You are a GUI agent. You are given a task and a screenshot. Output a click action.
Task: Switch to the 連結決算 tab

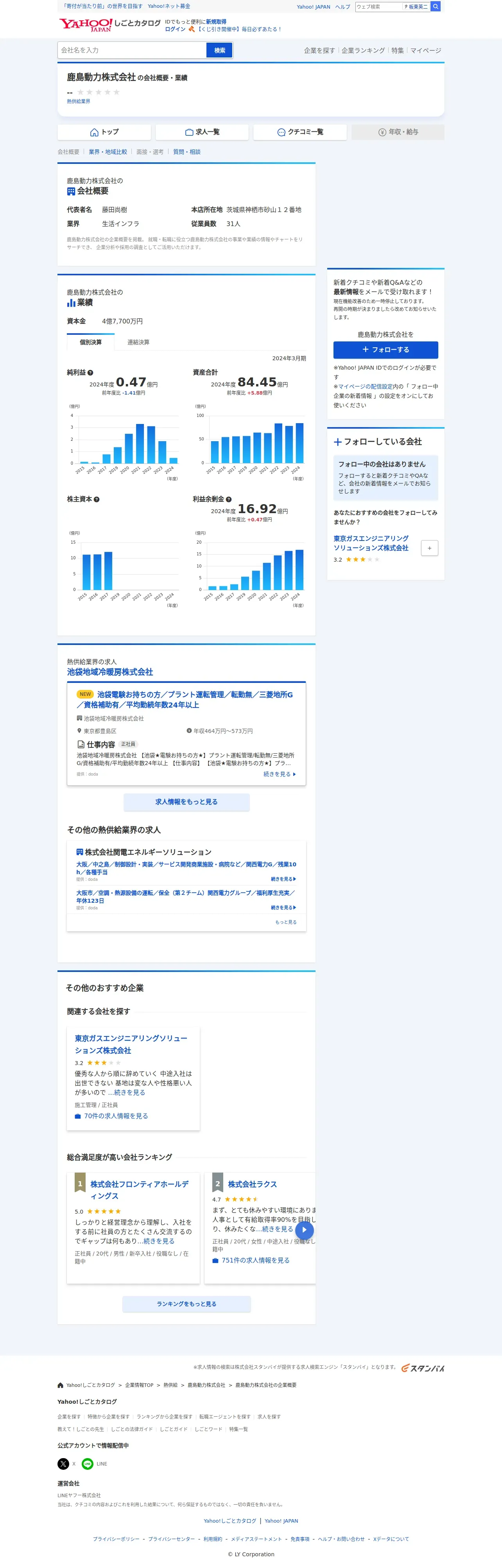pyautogui.click(x=138, y=342)
